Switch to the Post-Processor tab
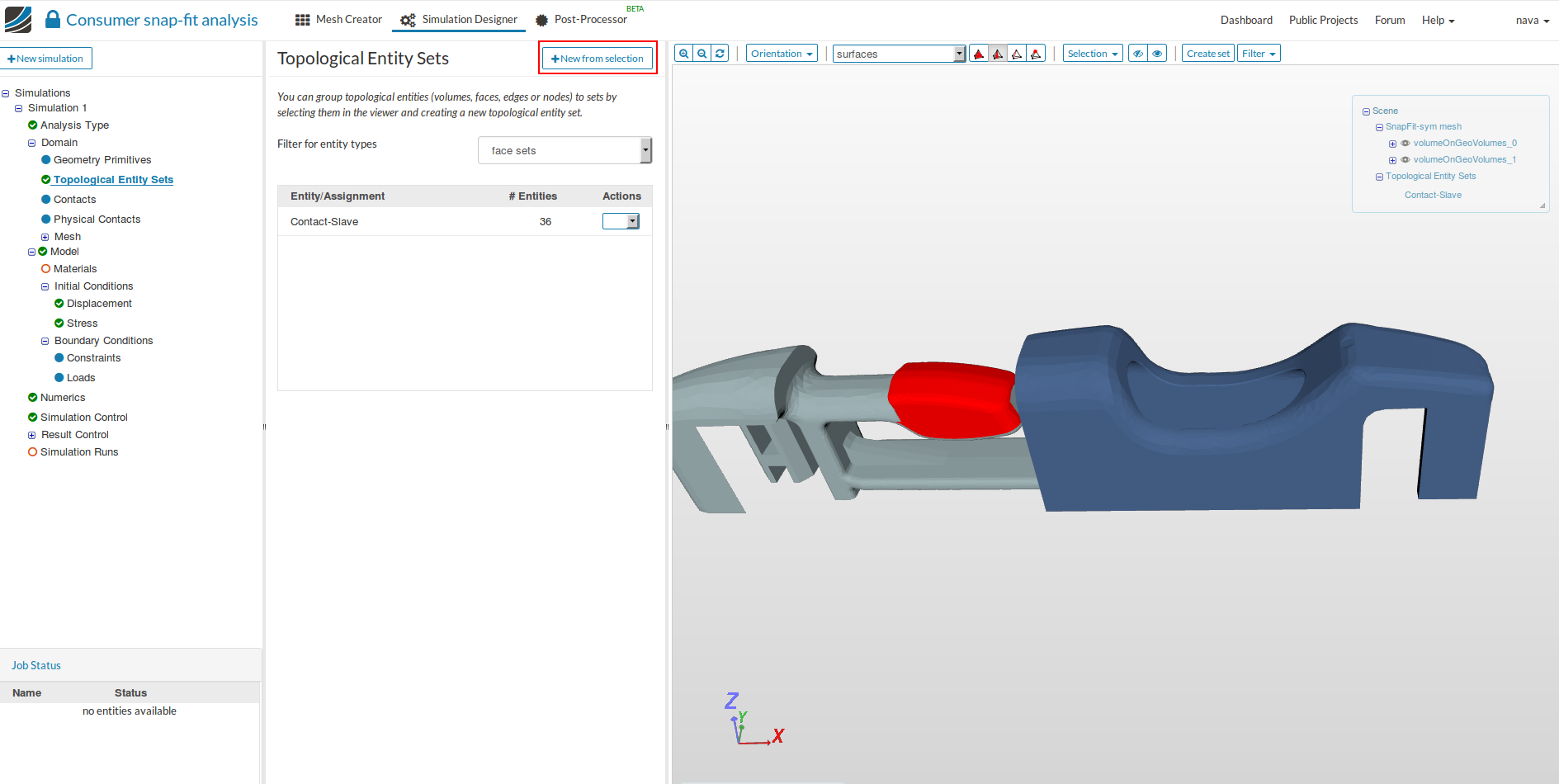The height and width of the screenshot is (784, 1559). (x=581, y=20)
